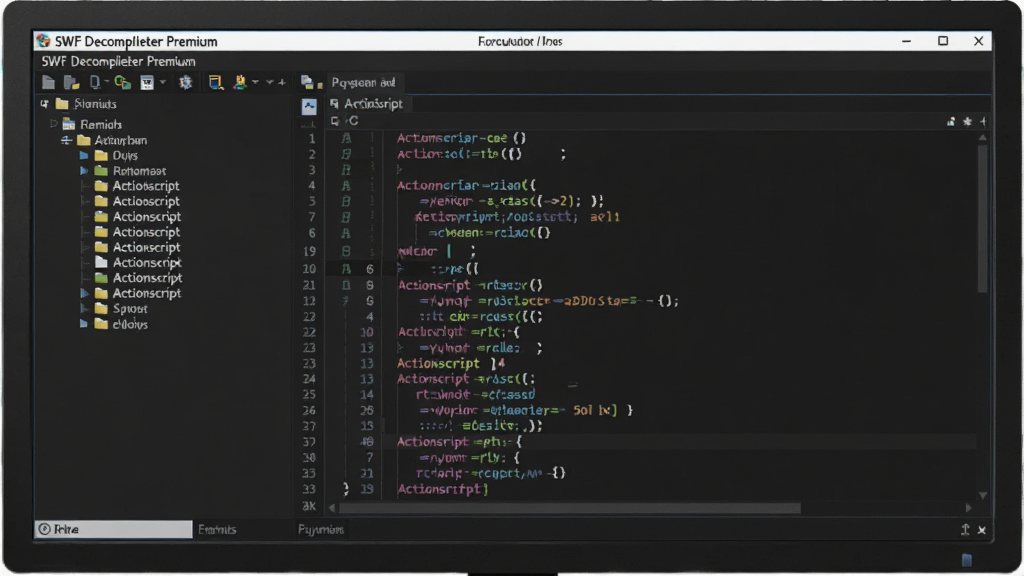Click the scroll-right arrow below the code
The height and width of the screenshot is (576, 1024).
point(968,507)
